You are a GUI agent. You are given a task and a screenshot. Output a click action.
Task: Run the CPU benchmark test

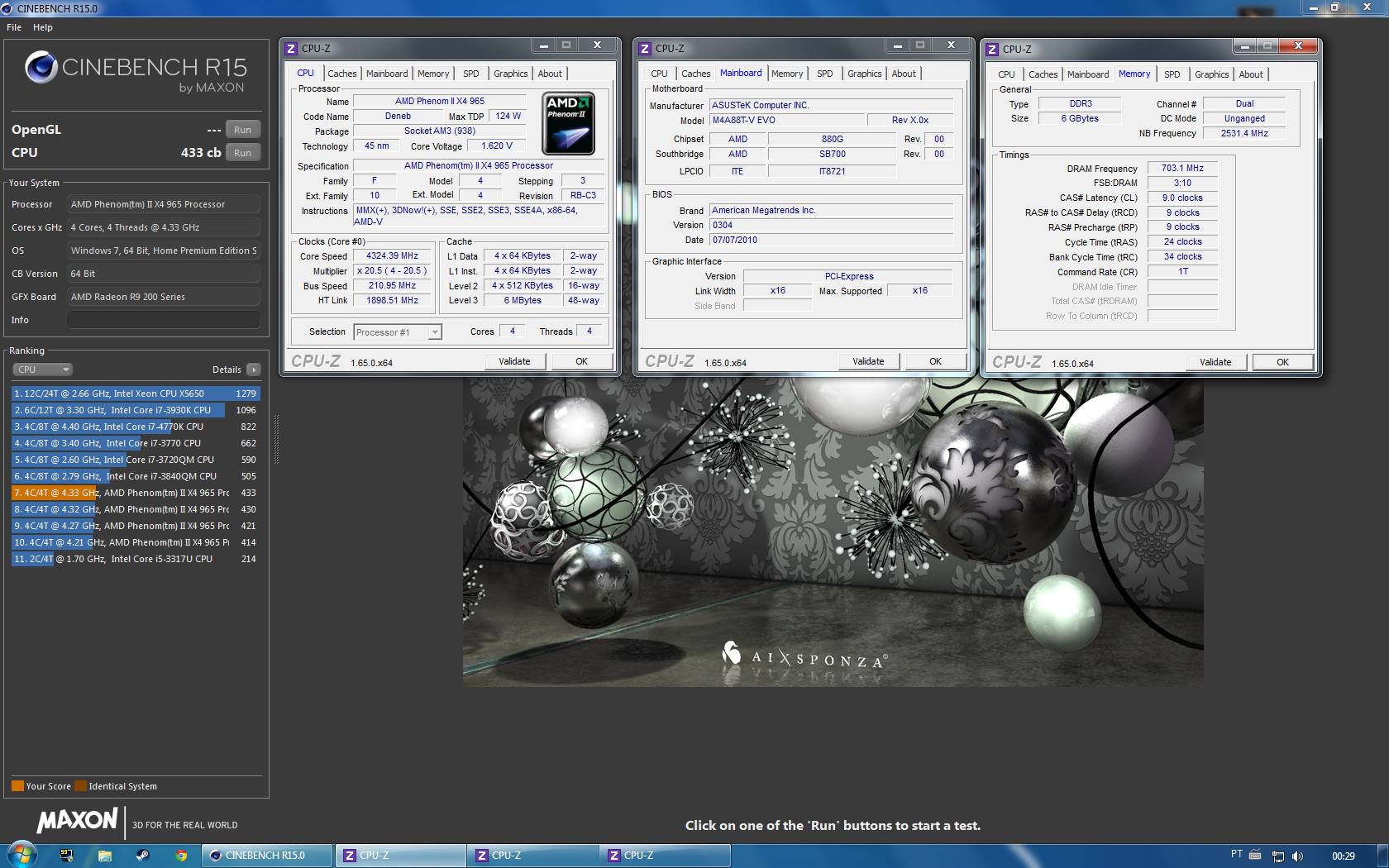pyautogui.click(x=242, y=153)
